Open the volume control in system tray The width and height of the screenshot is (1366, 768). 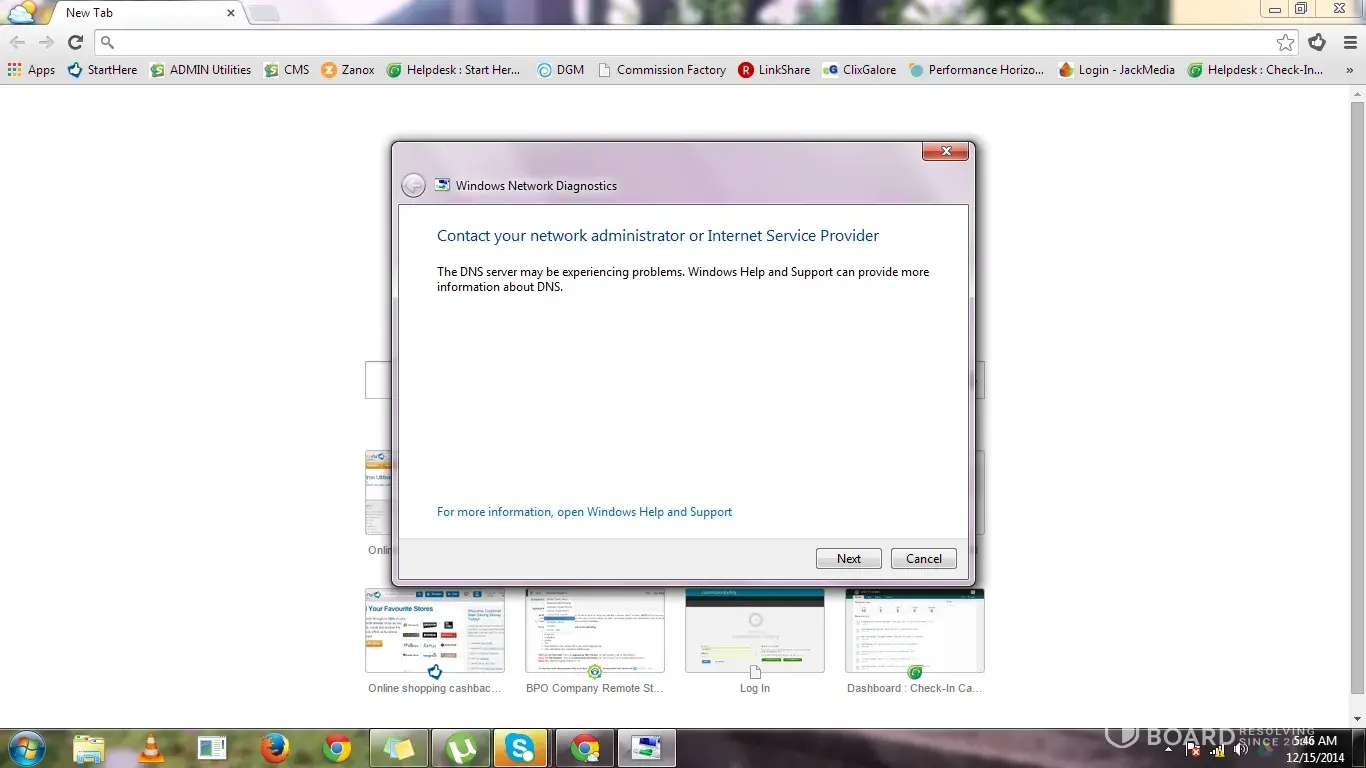click(x=1241, y=748)
